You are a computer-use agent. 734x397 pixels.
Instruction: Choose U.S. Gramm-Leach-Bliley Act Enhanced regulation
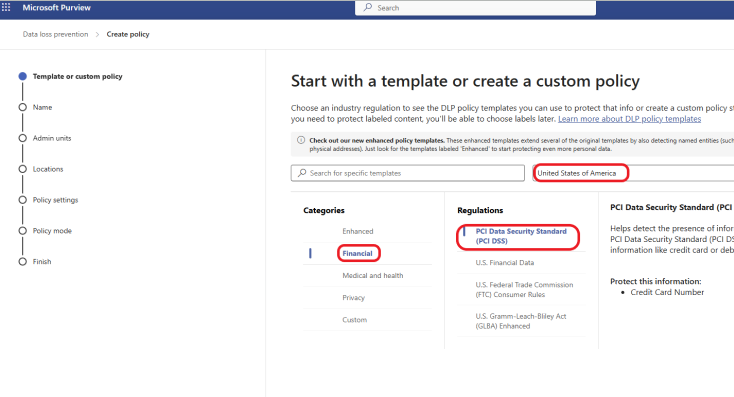(x=521, y=321)
